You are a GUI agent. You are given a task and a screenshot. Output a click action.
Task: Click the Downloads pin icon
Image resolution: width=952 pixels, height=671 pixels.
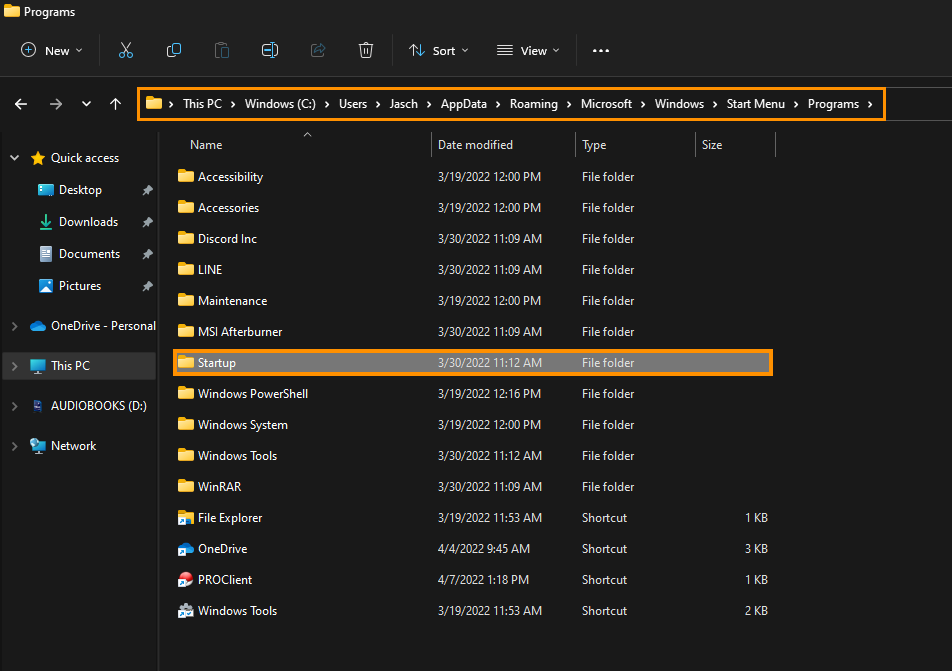(x=147, y=222)
